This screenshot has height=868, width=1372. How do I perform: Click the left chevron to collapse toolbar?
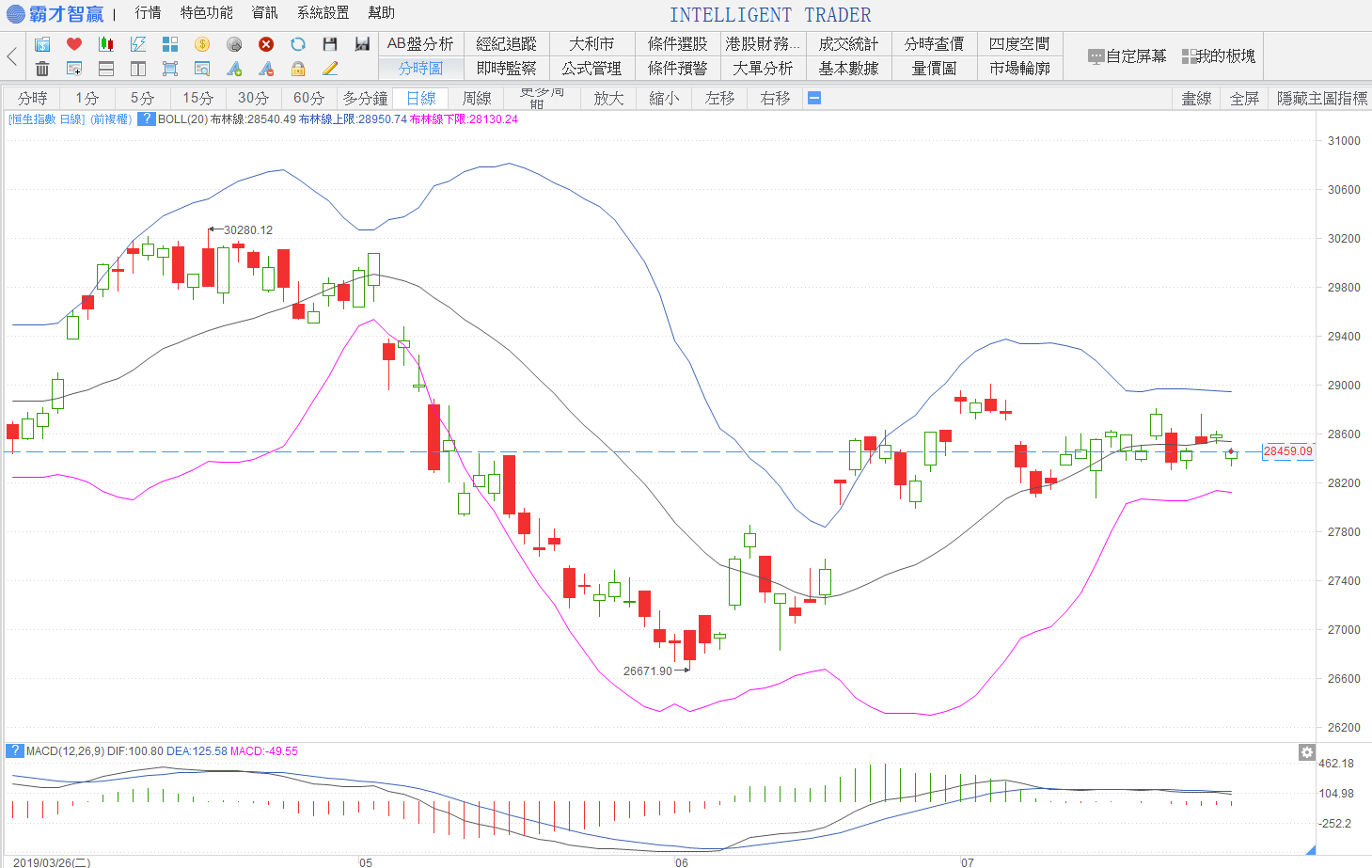point(12,56)
